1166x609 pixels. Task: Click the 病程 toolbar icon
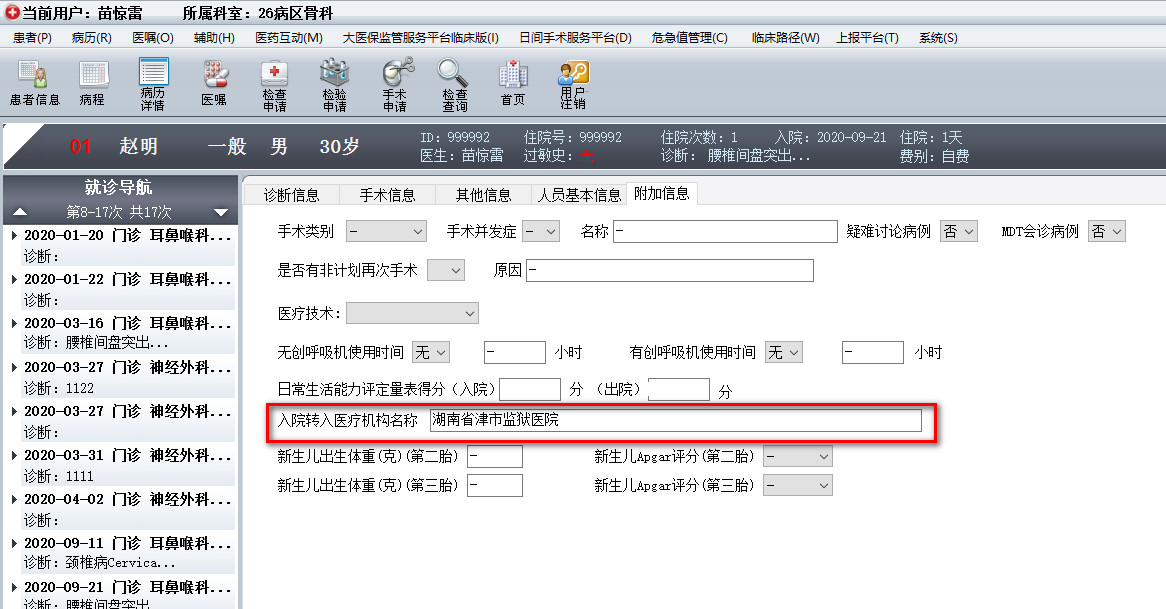tap(92, 84)
